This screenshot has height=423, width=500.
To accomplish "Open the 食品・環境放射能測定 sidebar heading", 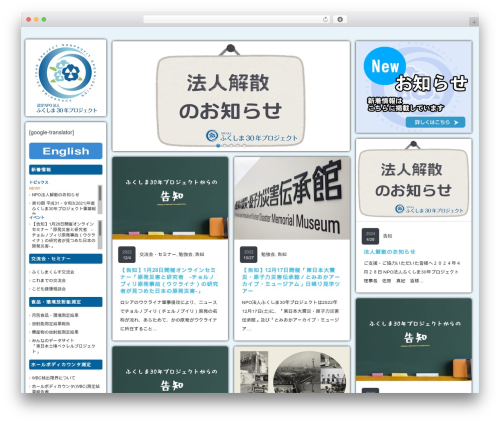I will [66, 302].
